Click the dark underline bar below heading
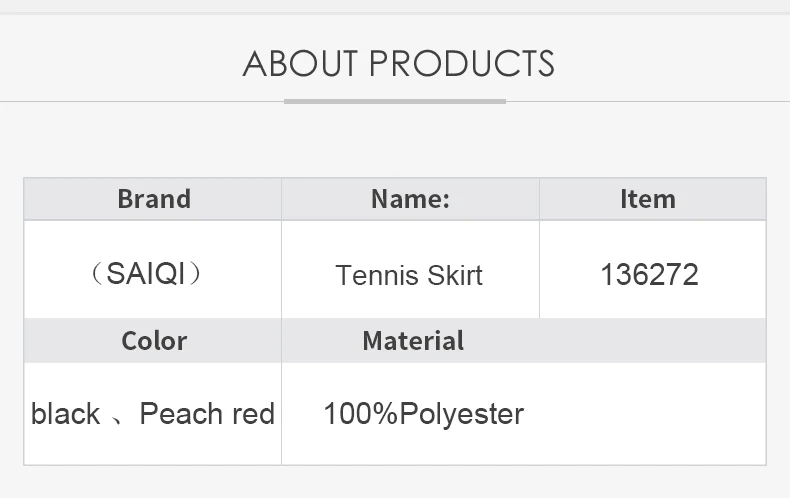 click(x=395, y=101)
